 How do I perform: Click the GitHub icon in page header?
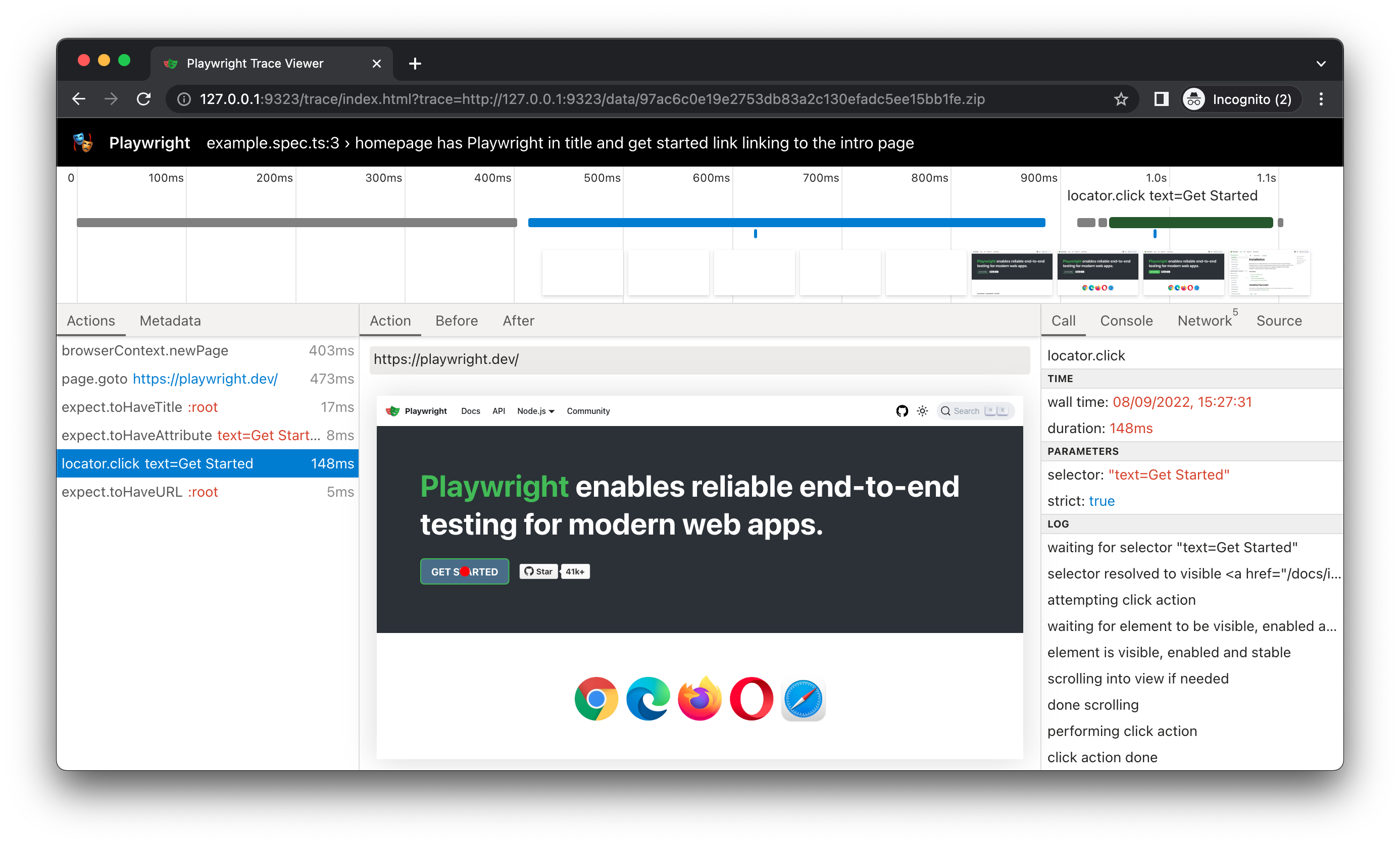coord(902,411)
